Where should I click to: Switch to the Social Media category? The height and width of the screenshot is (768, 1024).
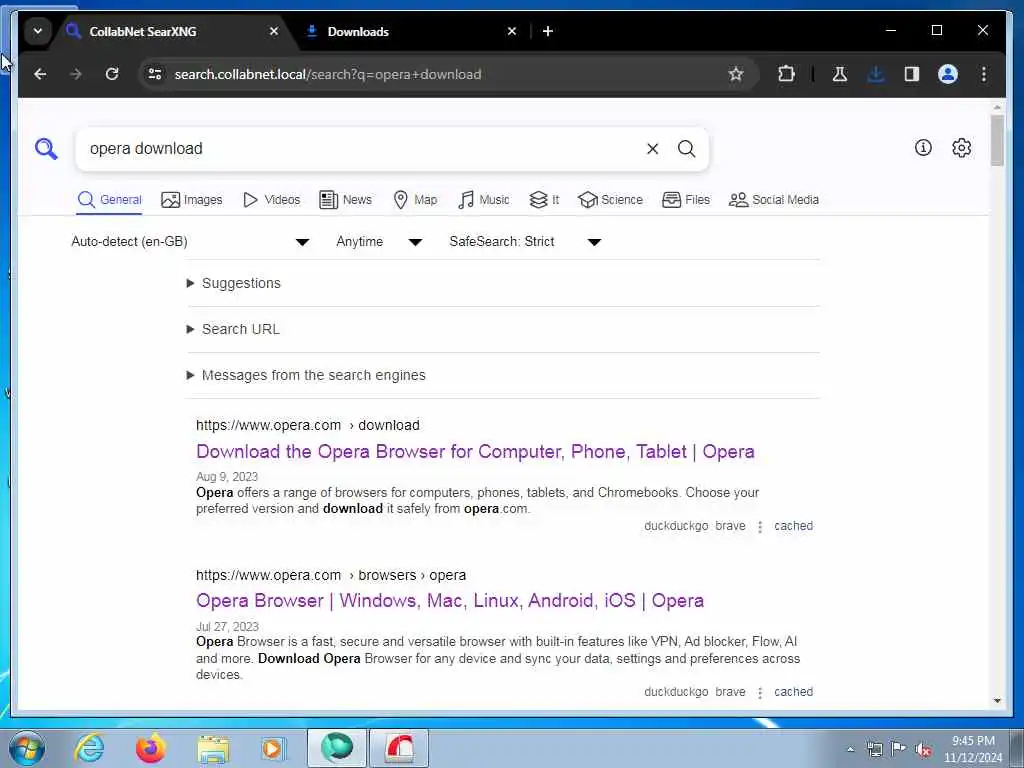774,200
